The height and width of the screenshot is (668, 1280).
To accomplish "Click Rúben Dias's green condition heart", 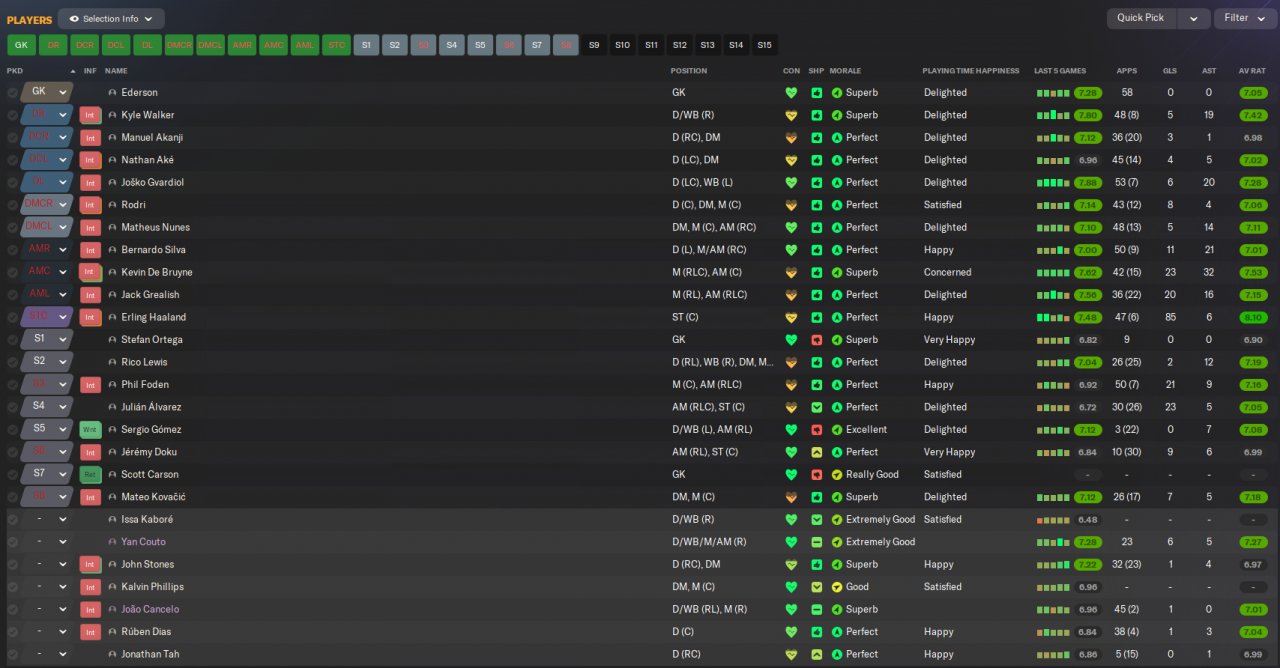I will pos(791,632).
